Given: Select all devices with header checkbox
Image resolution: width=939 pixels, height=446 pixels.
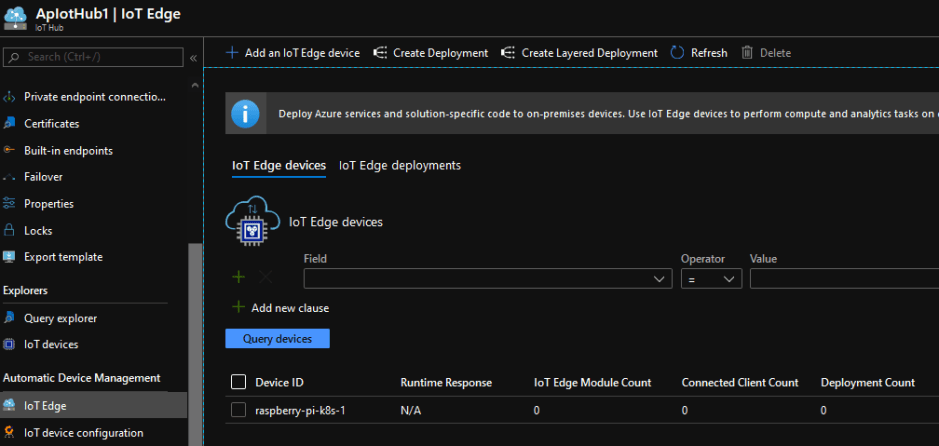Looking at the screenshot, I should pos(238,382).
